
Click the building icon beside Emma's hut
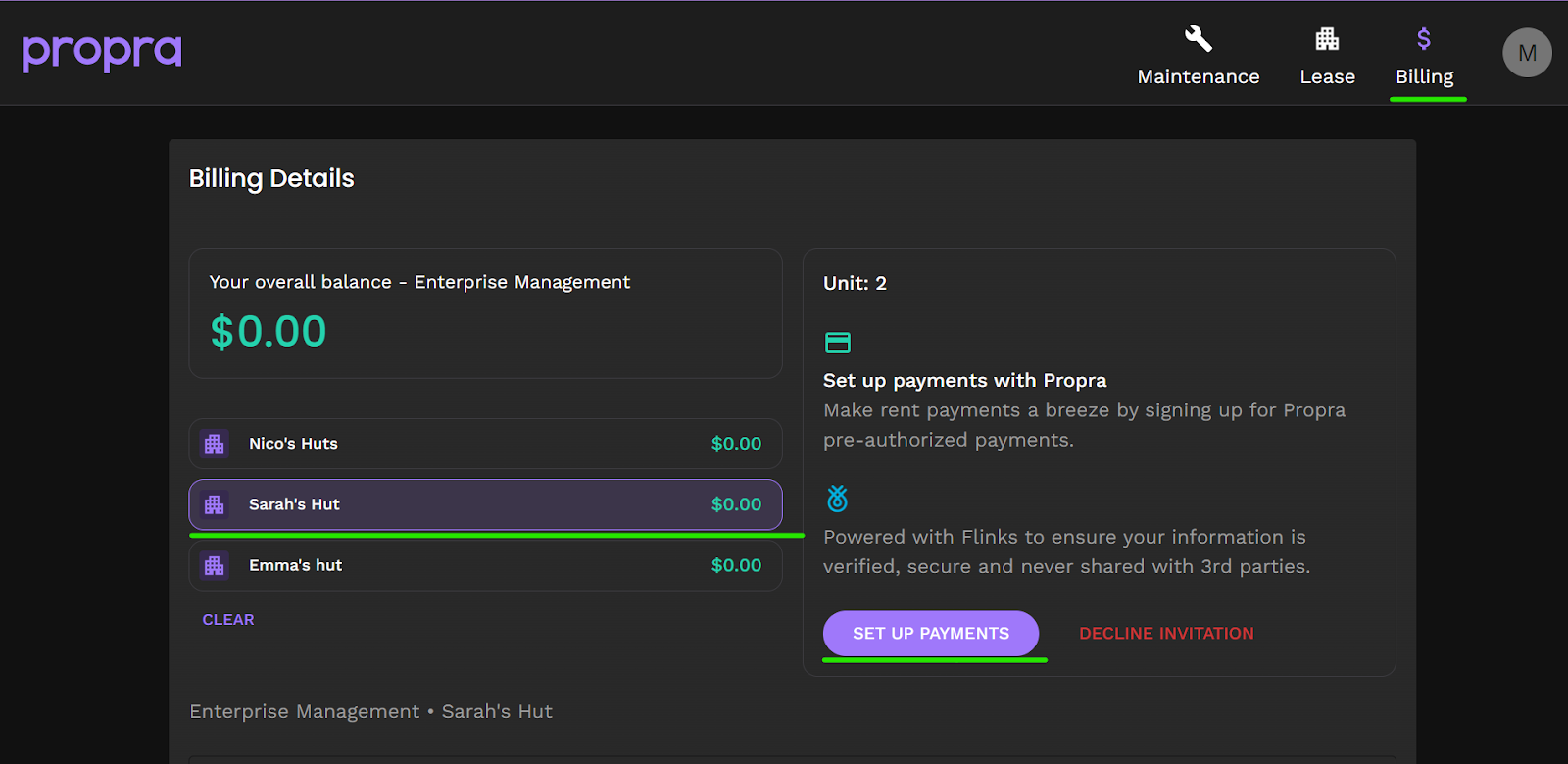coord(215,565)
